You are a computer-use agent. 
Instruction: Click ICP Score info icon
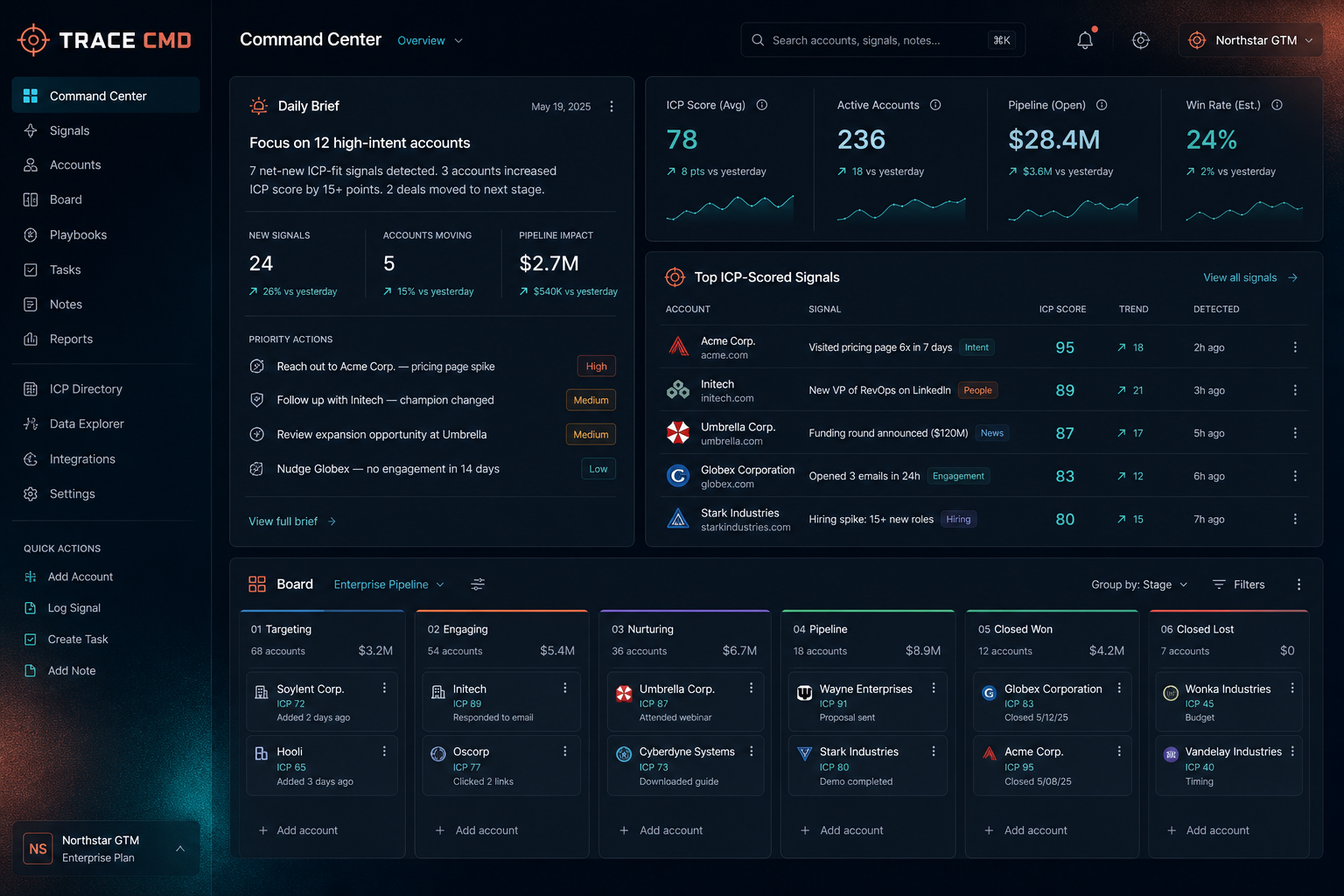coord(762,105)
